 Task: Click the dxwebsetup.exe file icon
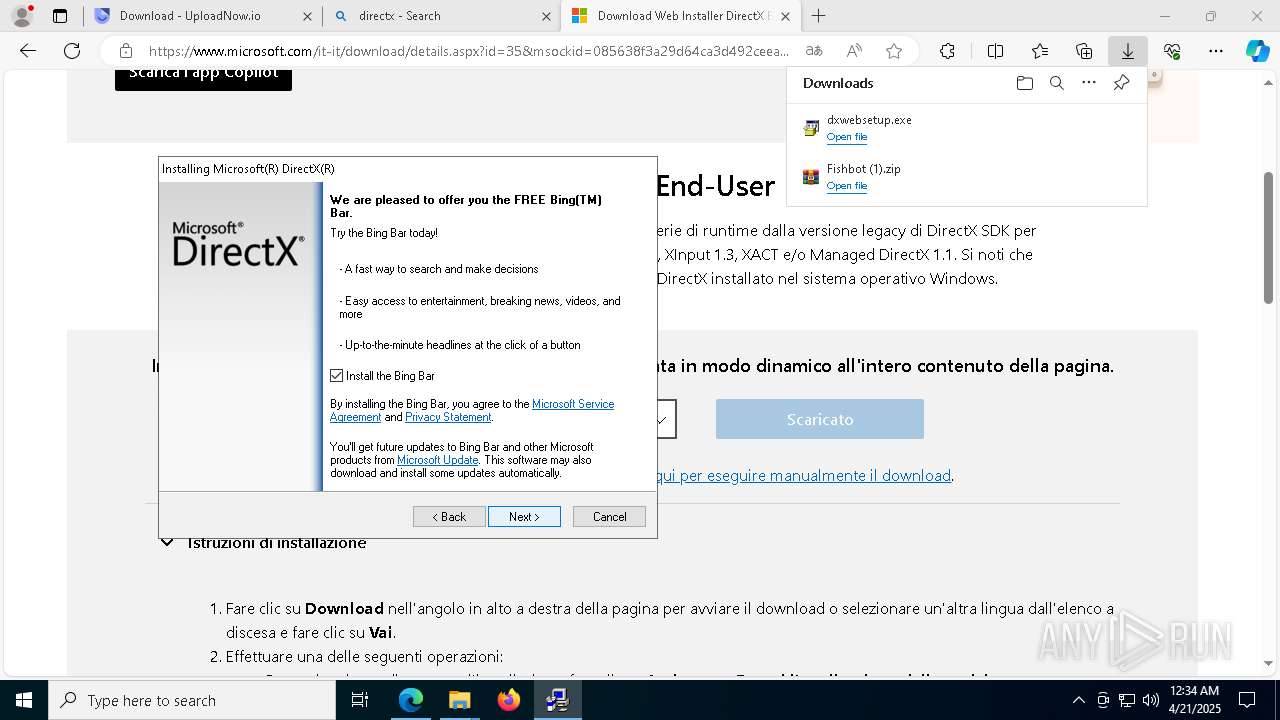[811, 128]
